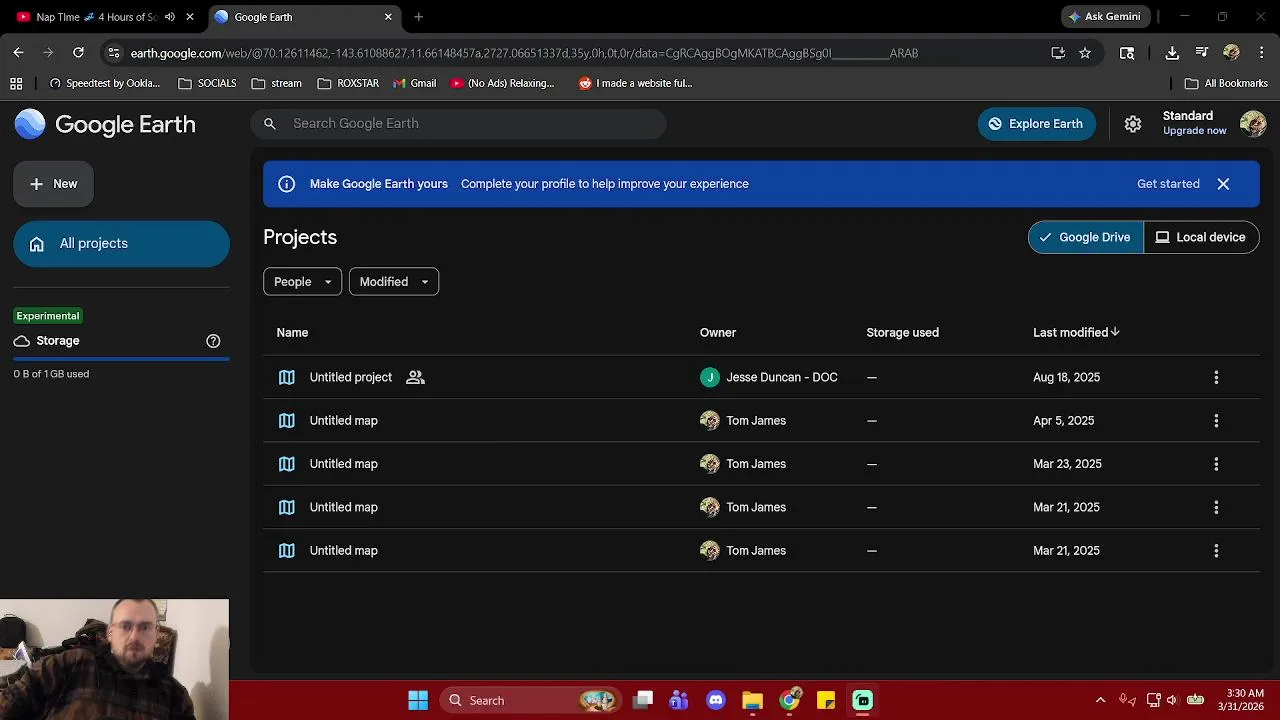
Task: Click the storage help question mark icon
Action: [x=213, y=341]
